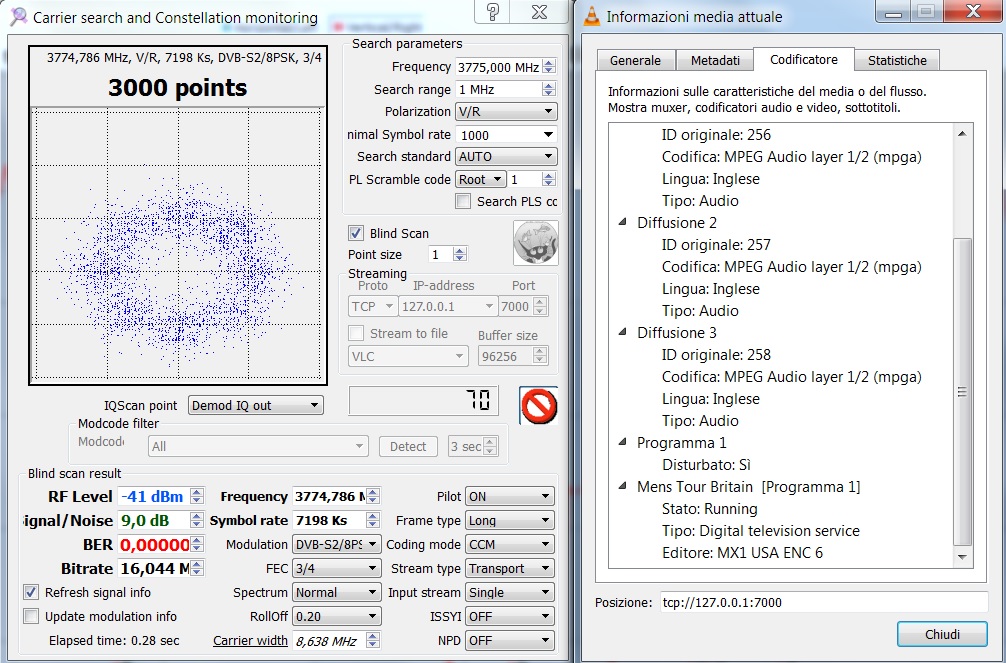Click the Posizione tcp address field

[x=824, y=602]
